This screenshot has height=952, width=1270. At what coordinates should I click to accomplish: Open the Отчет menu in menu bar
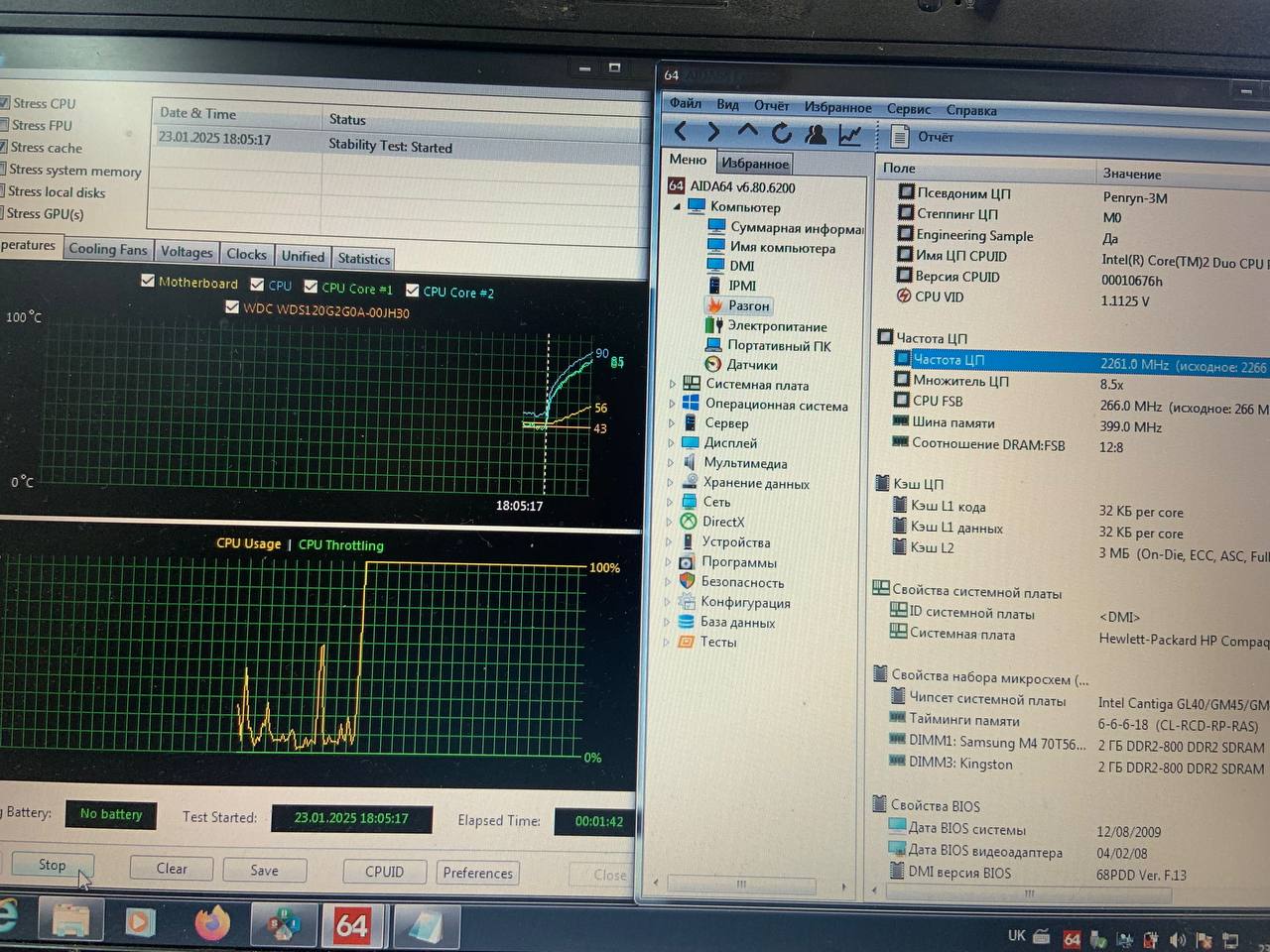click(x=771, y=106)
